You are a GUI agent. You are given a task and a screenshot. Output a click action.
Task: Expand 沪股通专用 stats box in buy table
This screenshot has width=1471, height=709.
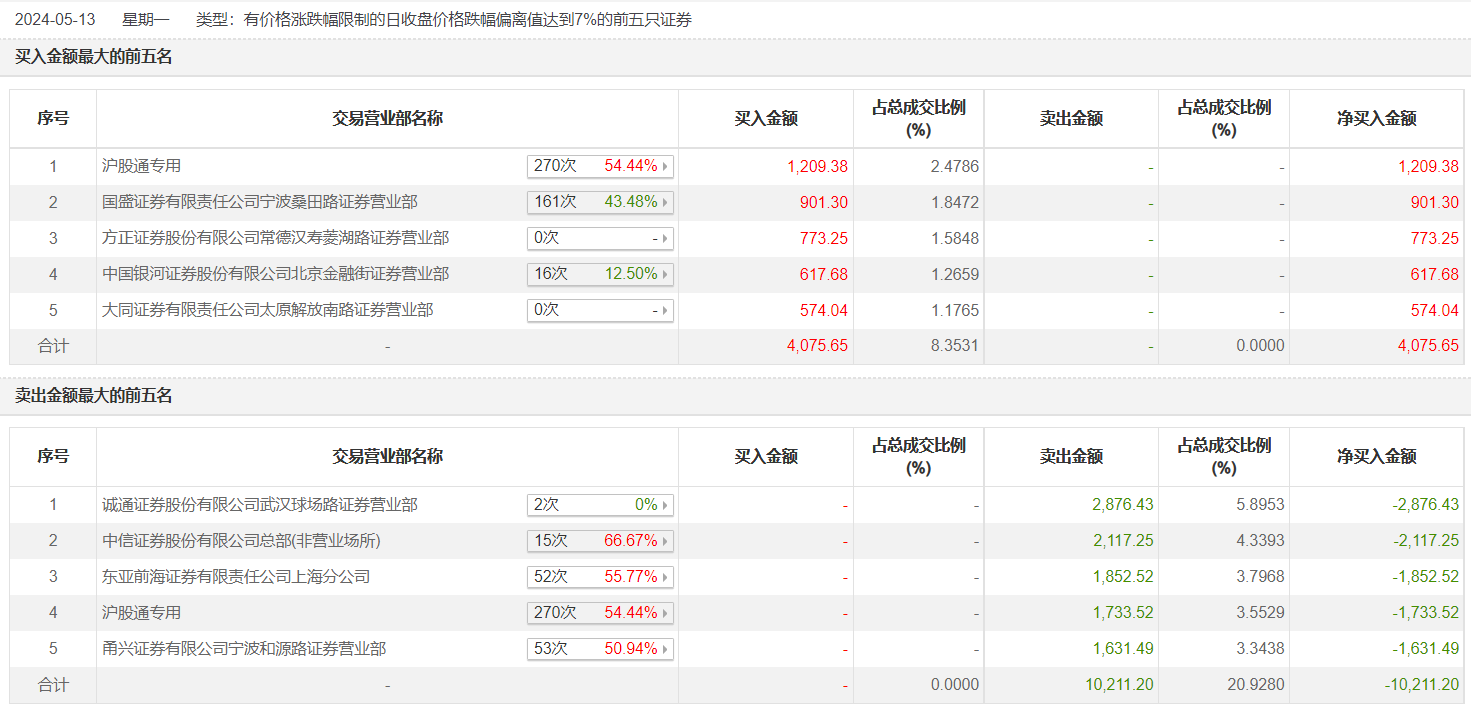[x=600, y=166]
